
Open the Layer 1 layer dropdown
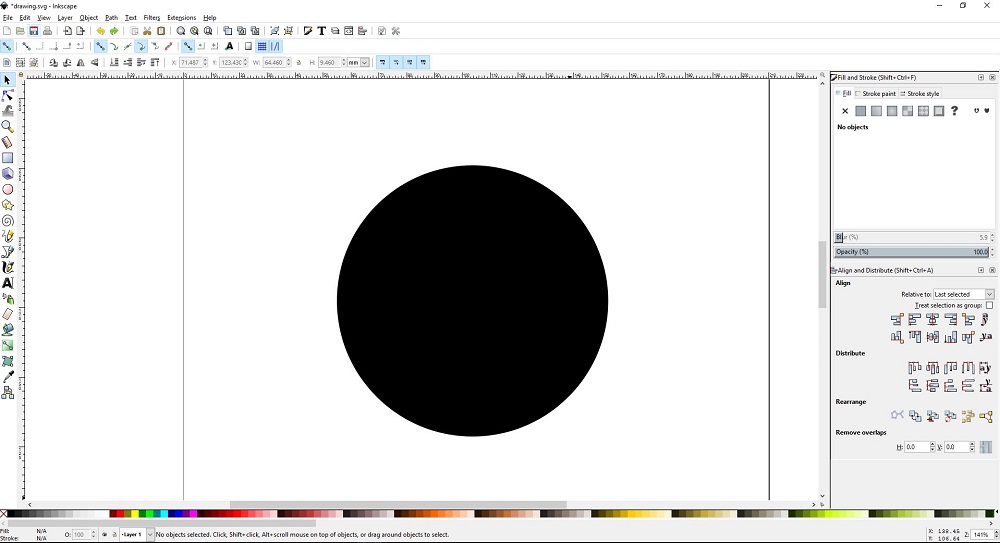point(136,535)
